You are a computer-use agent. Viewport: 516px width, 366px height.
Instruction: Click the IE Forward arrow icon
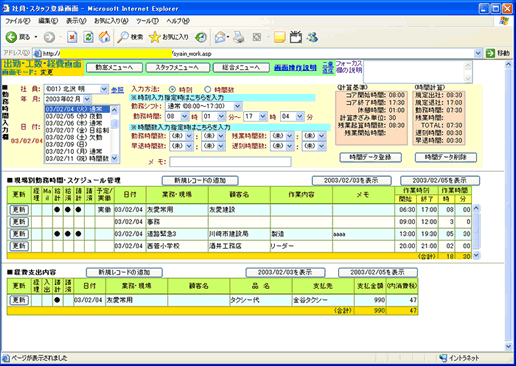click(49, 37)
